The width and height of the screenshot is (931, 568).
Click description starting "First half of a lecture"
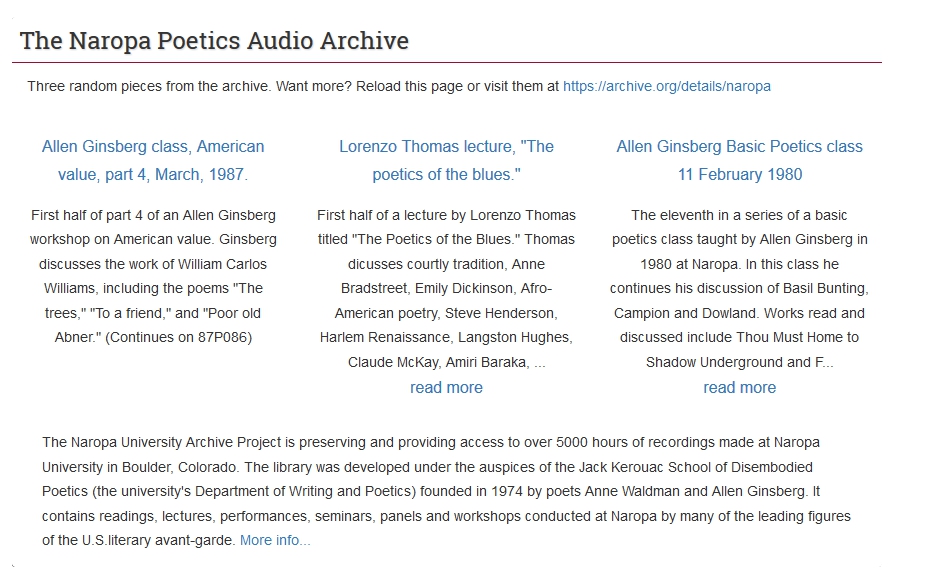446,288
